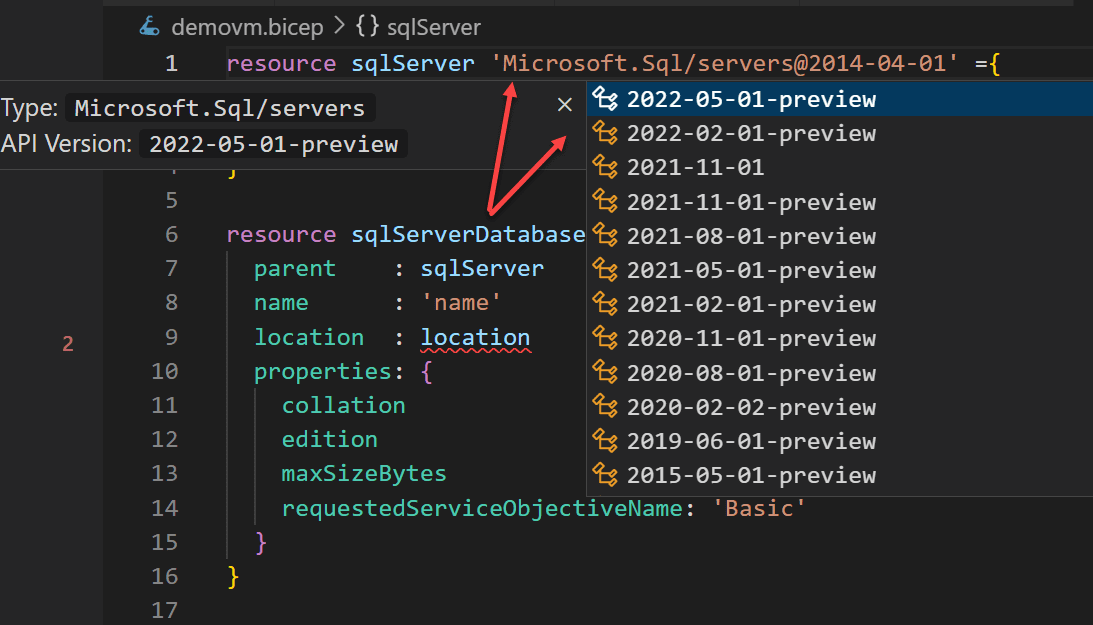Click Microsoft.Sql/servers value in Type details
Screen dimensions: 1093x625
click(x=220, y=108)
